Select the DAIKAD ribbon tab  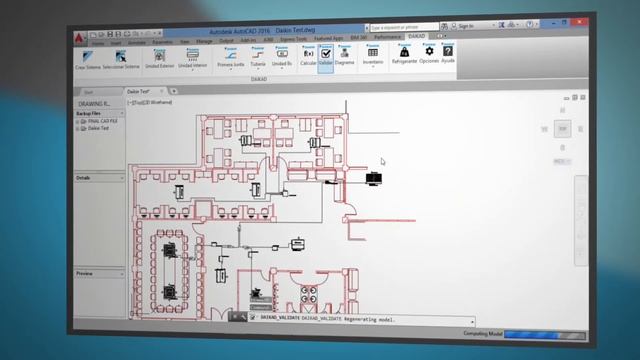point(417,36)
